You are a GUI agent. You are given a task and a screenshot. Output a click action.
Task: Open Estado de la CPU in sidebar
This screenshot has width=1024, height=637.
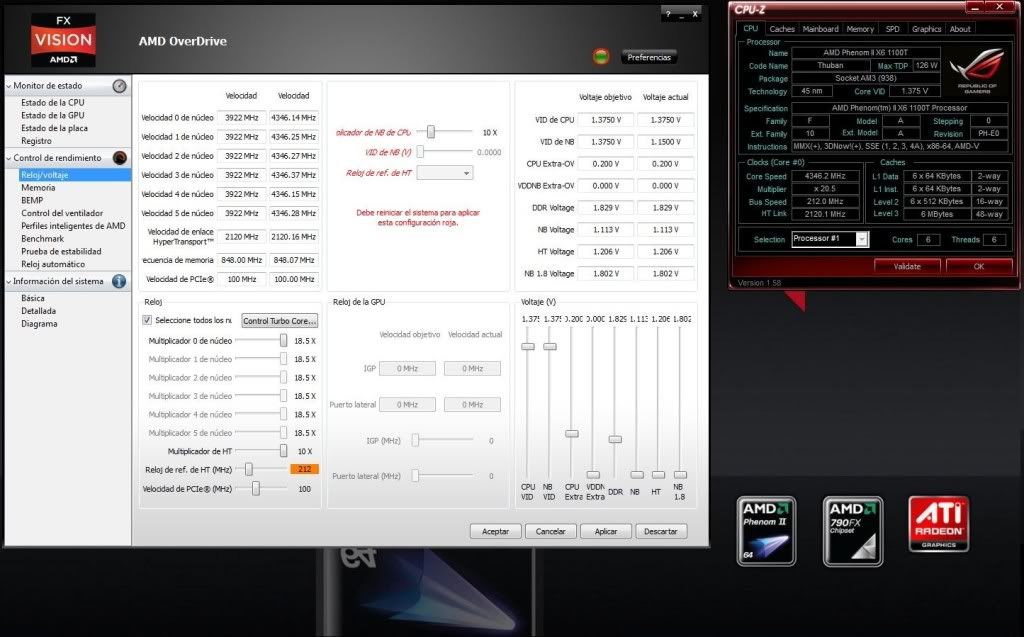tap(53, 103)
